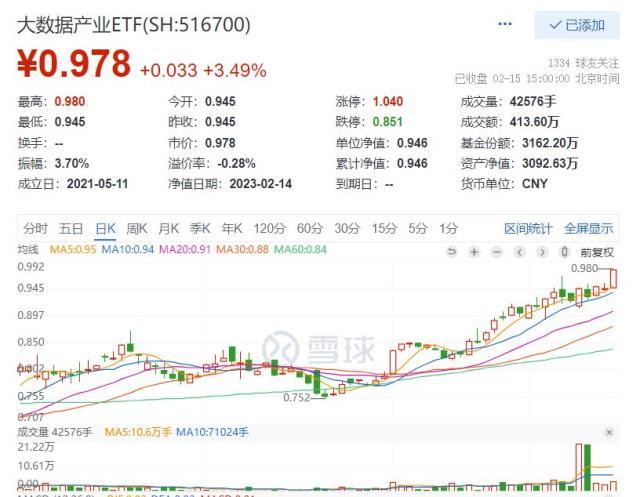This screenshot has height=497, width=640.
Task: Switch to the 15分 interval tab
Action: coord(384,229)
